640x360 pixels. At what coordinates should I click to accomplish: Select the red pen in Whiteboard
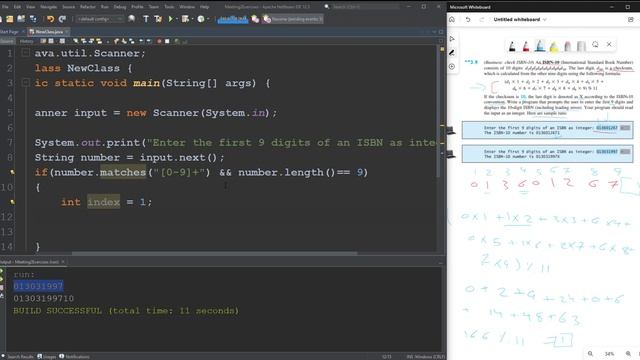click(526, 46)
